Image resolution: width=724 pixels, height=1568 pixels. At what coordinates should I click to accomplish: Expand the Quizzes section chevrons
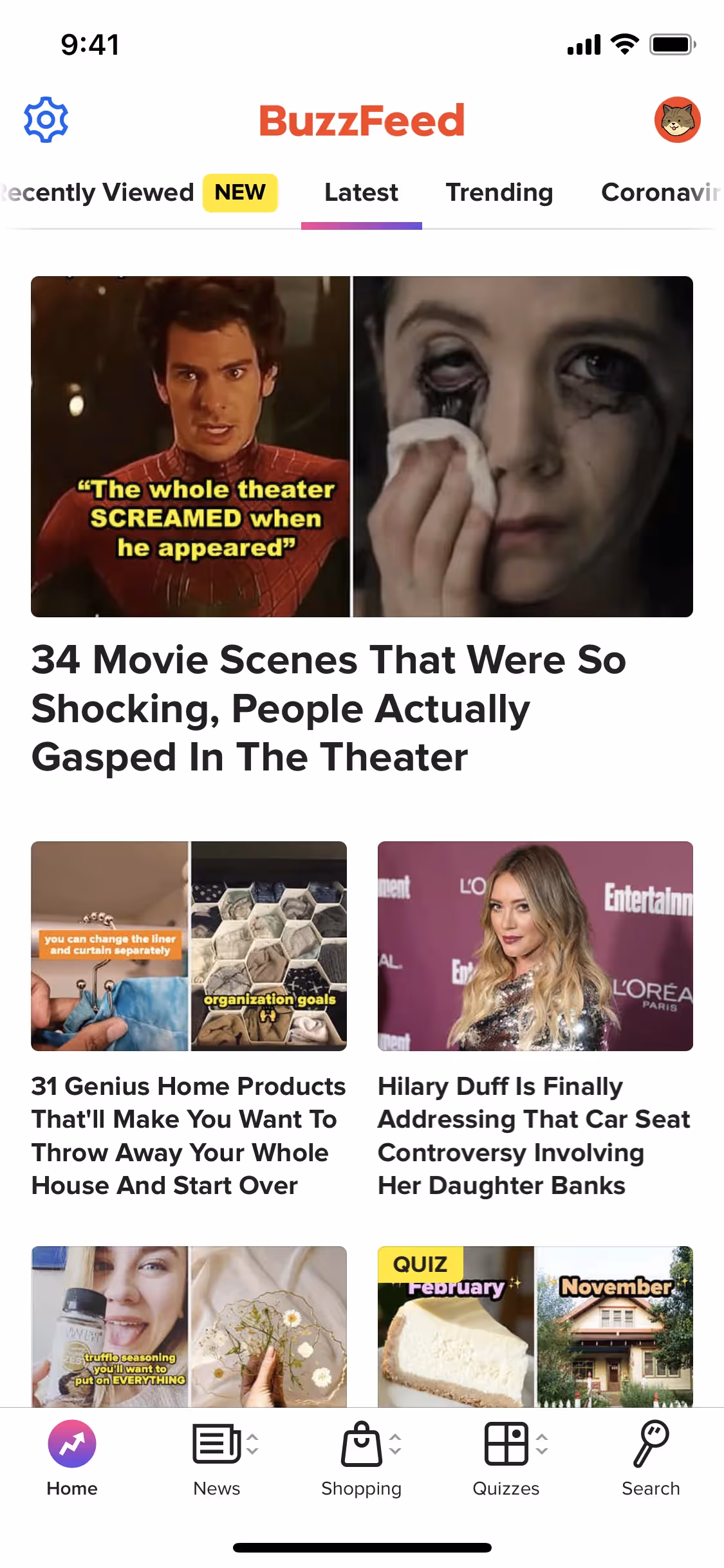(543, 1444)
